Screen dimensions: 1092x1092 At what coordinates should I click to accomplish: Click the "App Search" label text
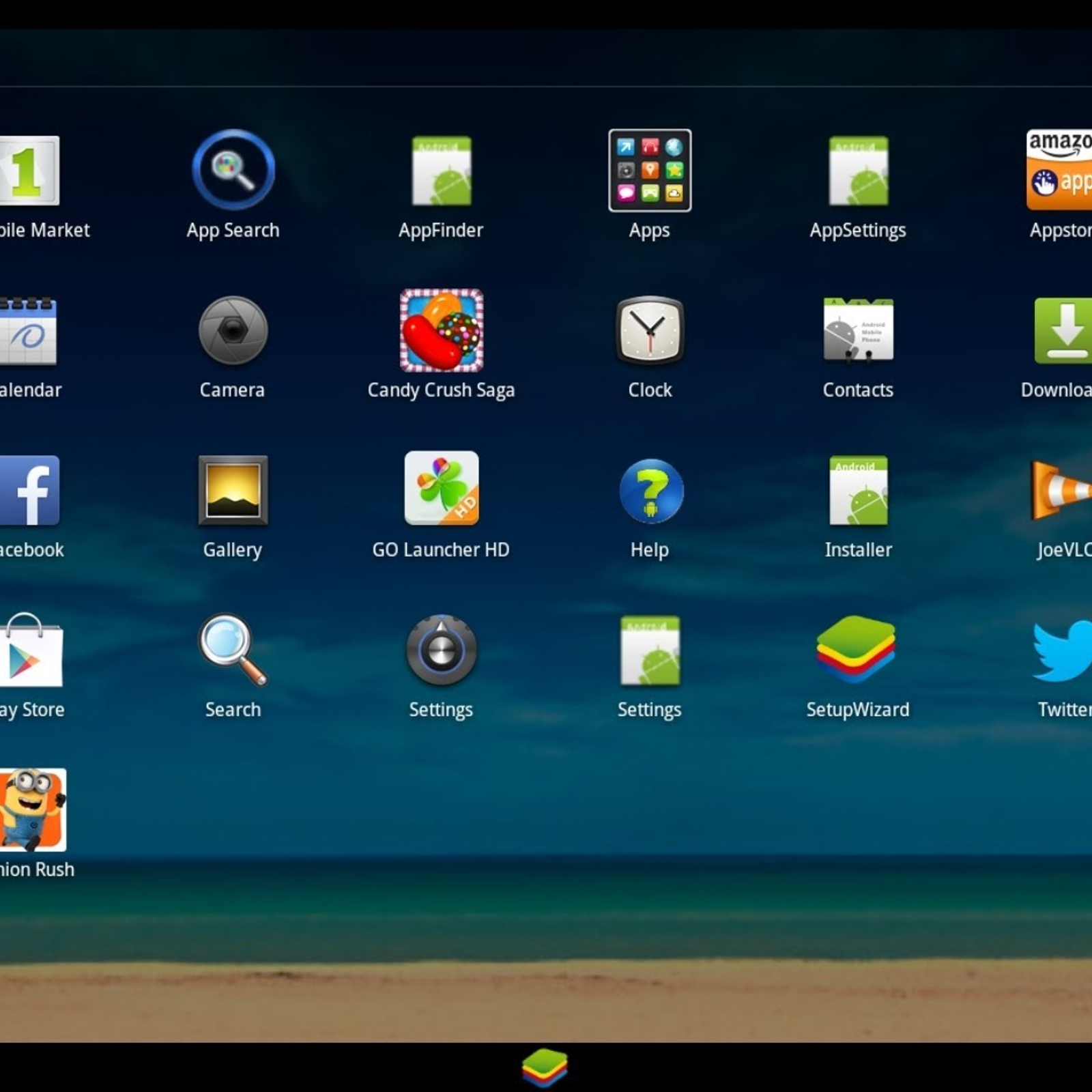click(233, 231)
